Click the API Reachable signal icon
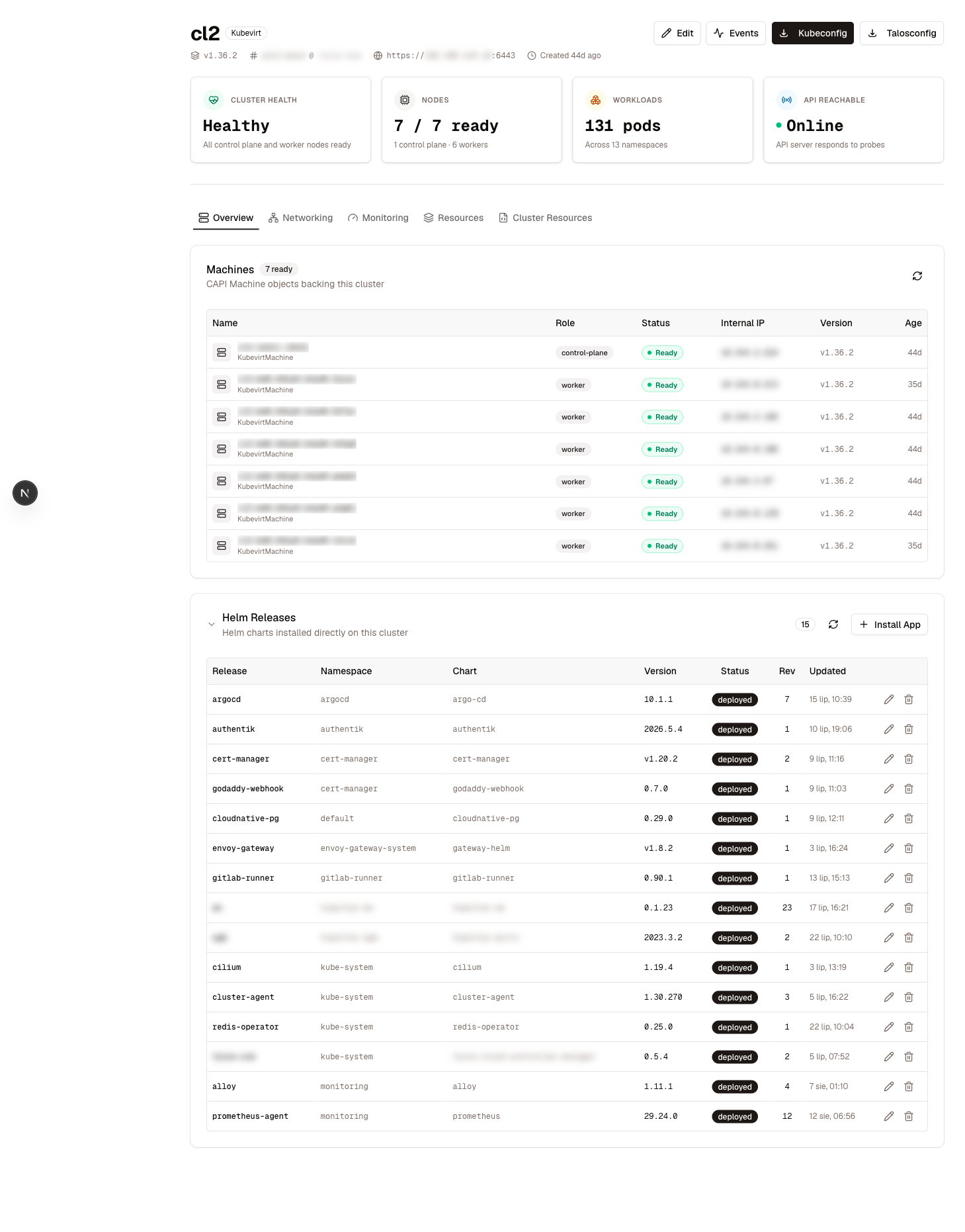The width and height of the screenshot is (965, 1232). [x=786, y=100]
